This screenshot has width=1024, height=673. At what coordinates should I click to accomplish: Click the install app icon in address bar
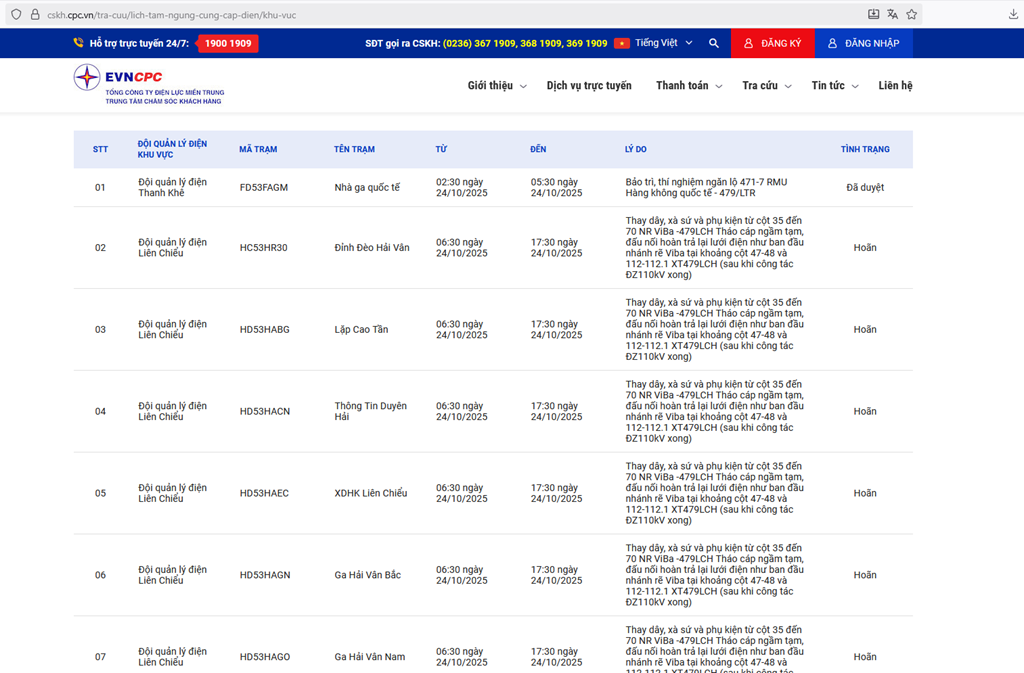[873, 15]
